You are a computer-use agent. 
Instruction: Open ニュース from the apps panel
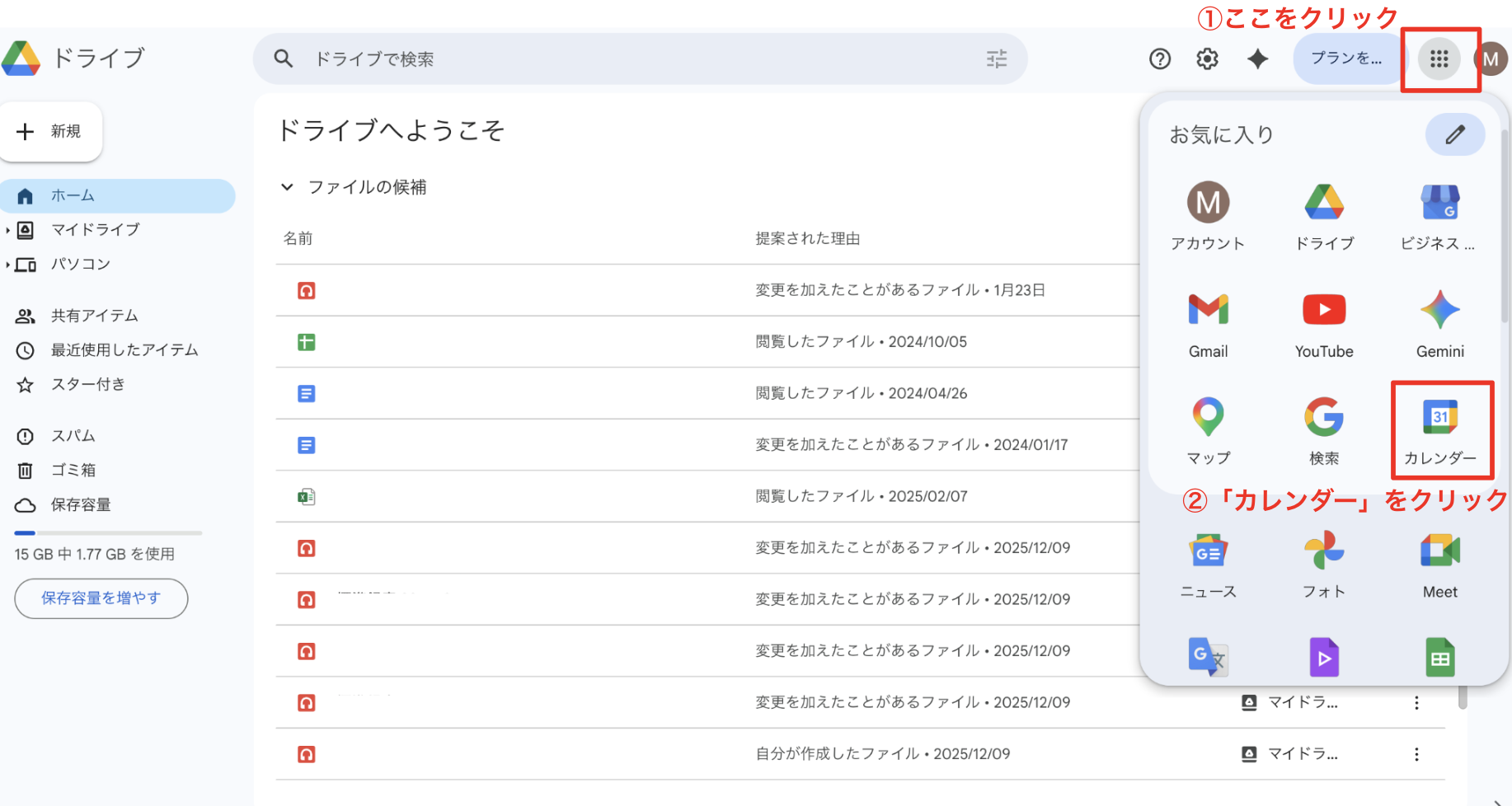tap(1208, 565)
